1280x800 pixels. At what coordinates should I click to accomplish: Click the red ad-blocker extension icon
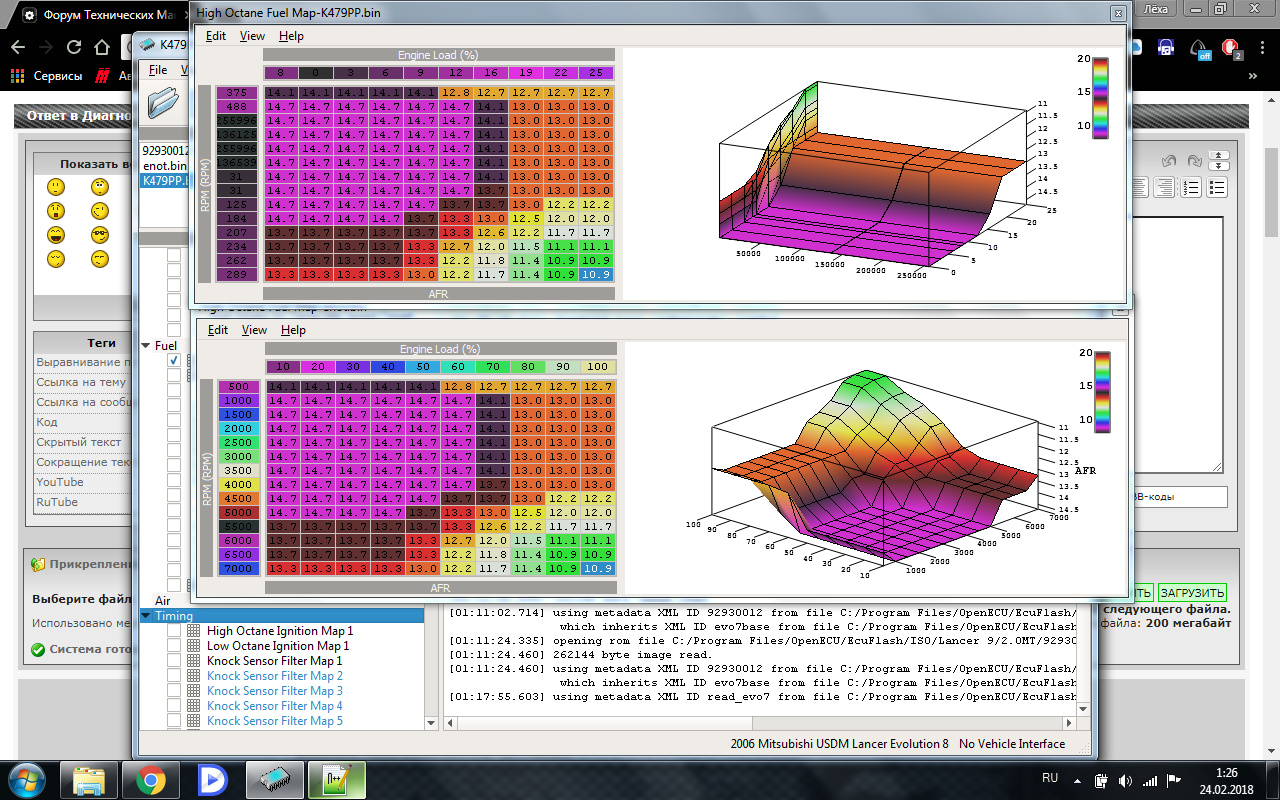pyautogui.click(x=1231, y=47)
